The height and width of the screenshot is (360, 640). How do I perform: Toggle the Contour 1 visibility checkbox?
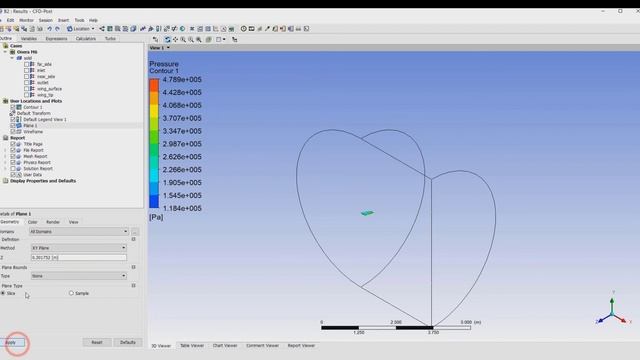(13, 107)
